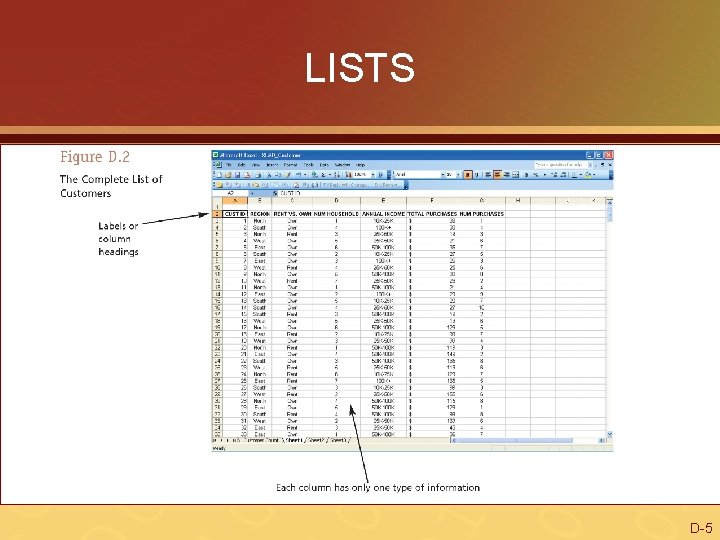Viewport: 720px width, 540px height.
Task: Open the zoom percentage dropdown
Action: (x=373, y=174)
